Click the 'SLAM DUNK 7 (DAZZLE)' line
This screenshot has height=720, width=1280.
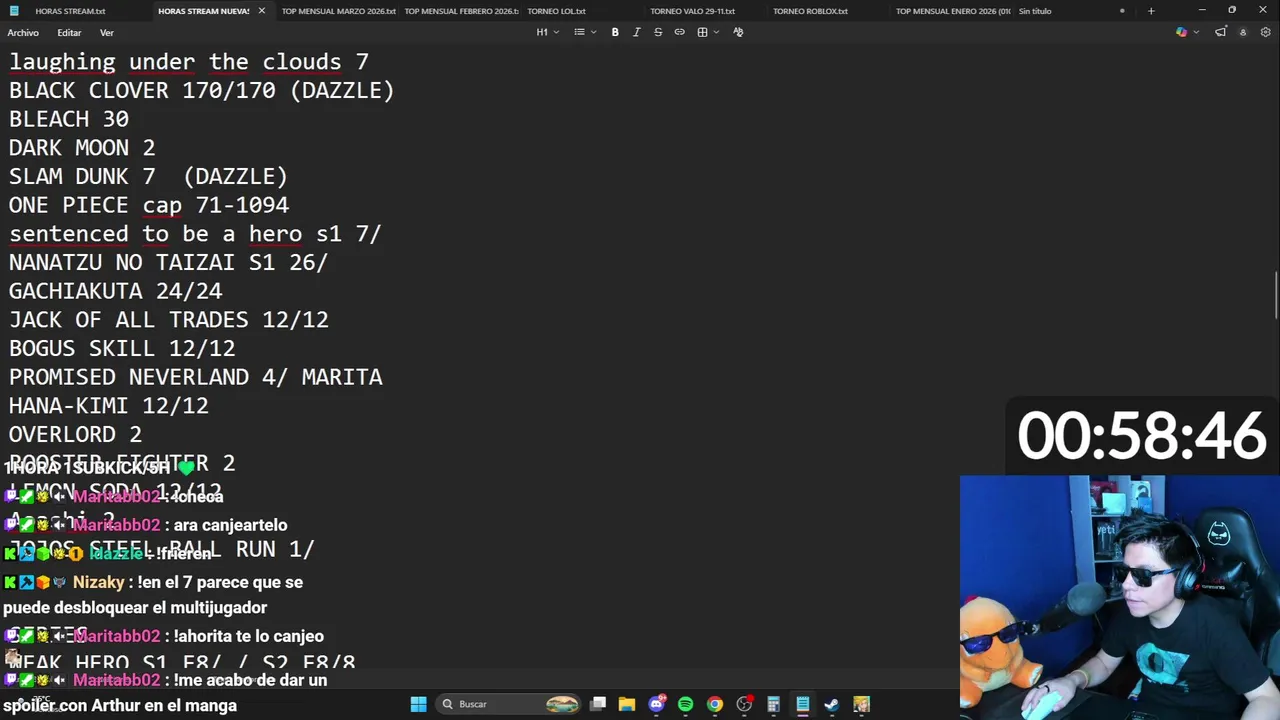[148, 177]
